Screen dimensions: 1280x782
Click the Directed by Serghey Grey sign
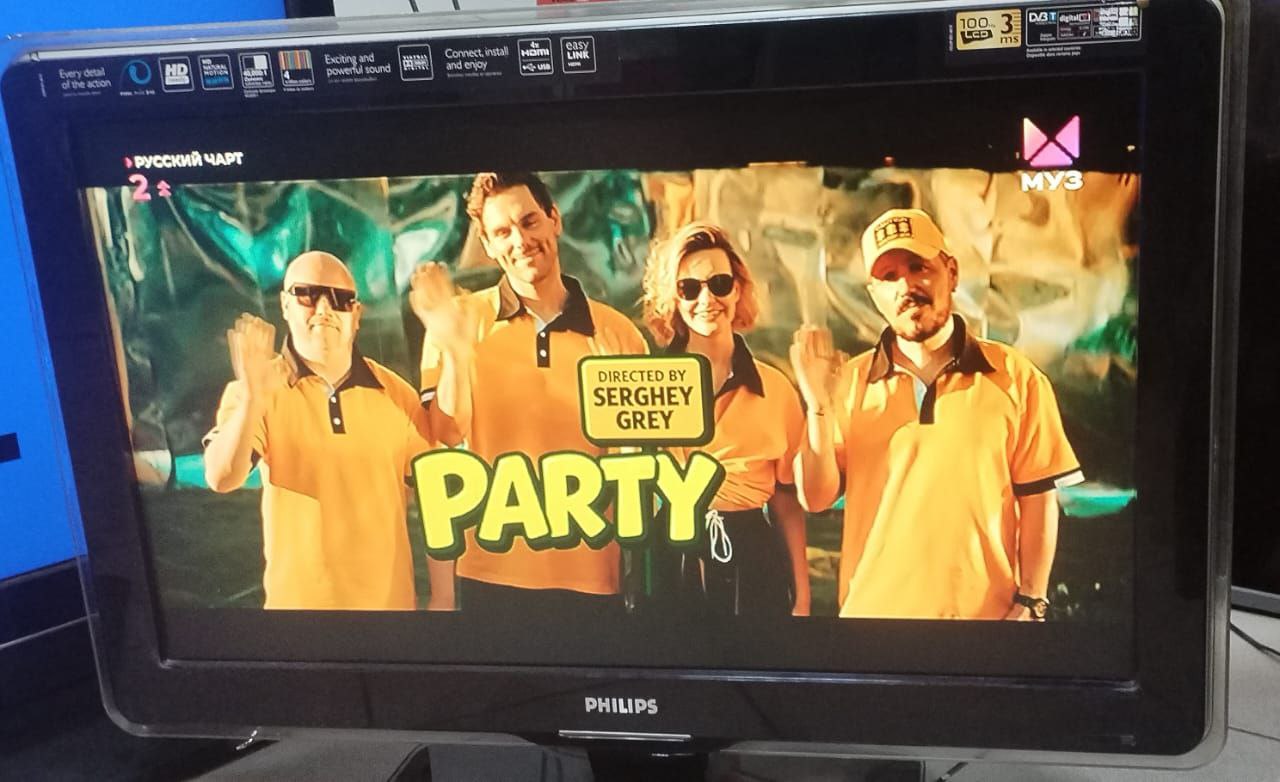click(x=645, y=399)
